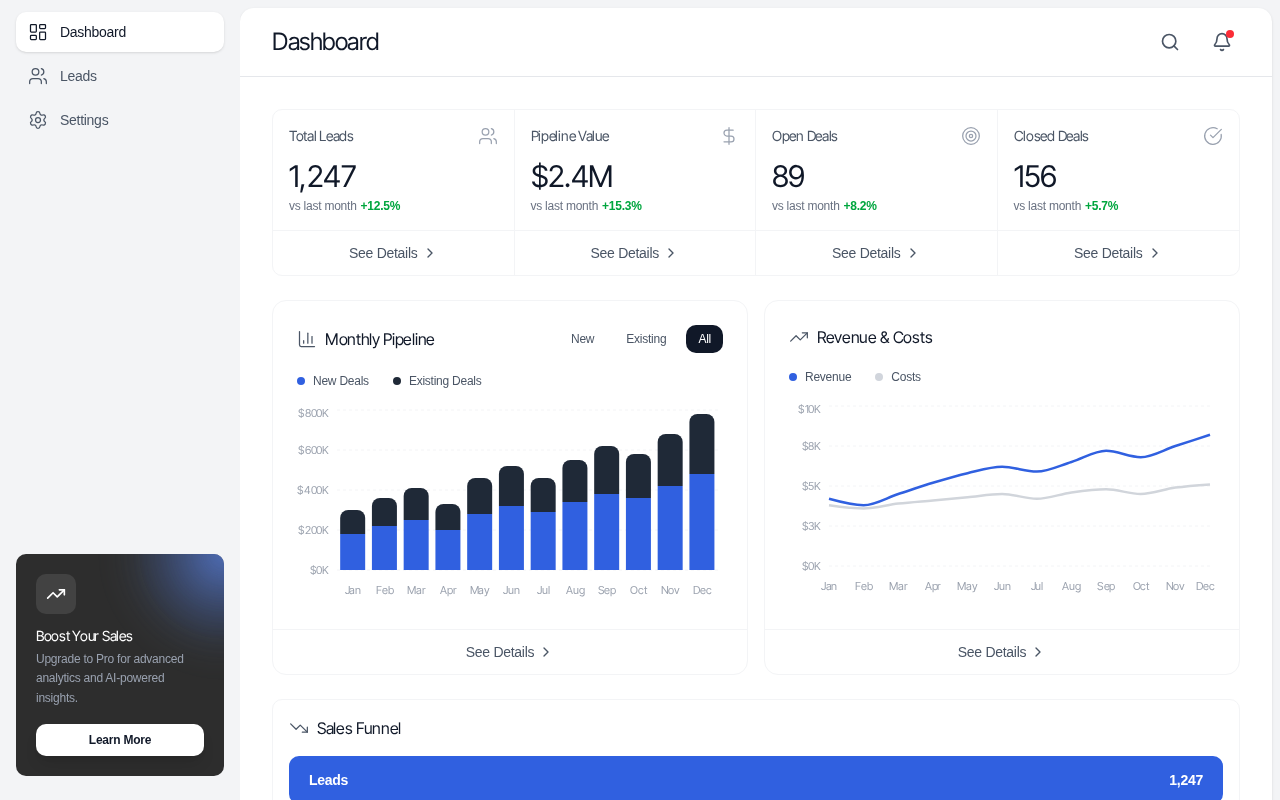Open the Leads page from the sidebar
The image size is (1280, 800).
tap(79, 76)
